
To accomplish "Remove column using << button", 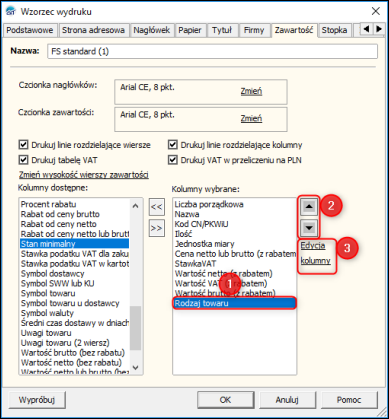I will tap(157, 207).
